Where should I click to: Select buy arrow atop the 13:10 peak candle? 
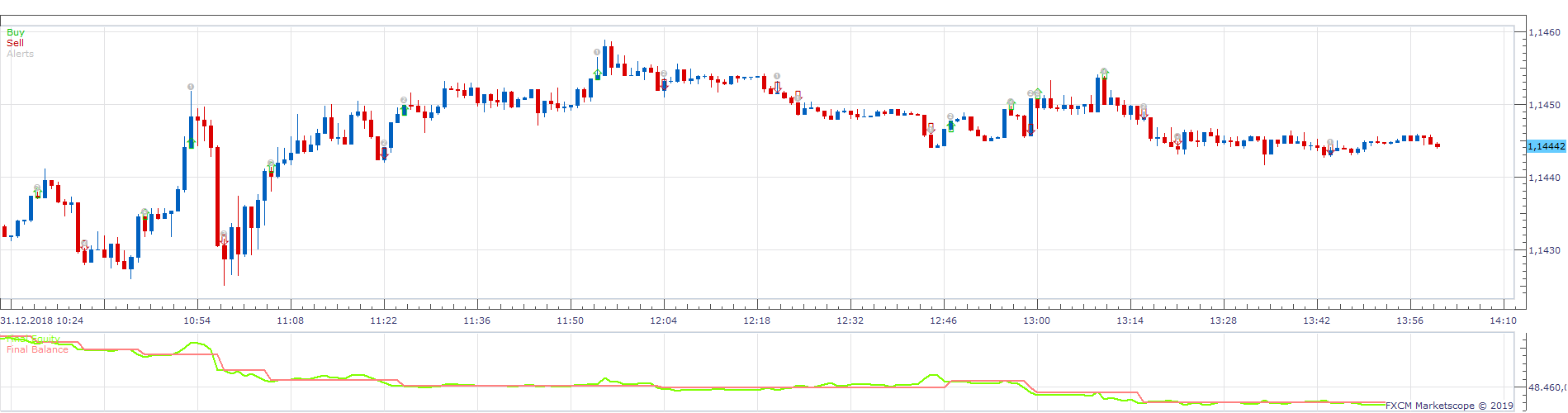coord(1104,74)
